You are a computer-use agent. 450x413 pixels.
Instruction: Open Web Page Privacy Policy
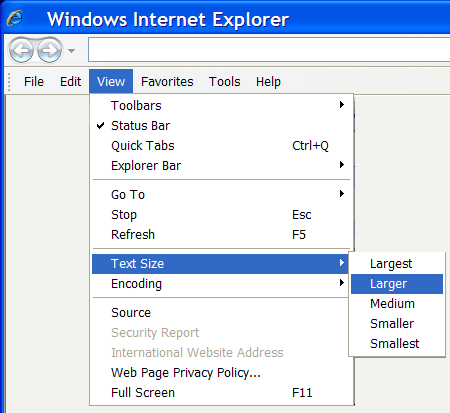[x=221, y=373]
